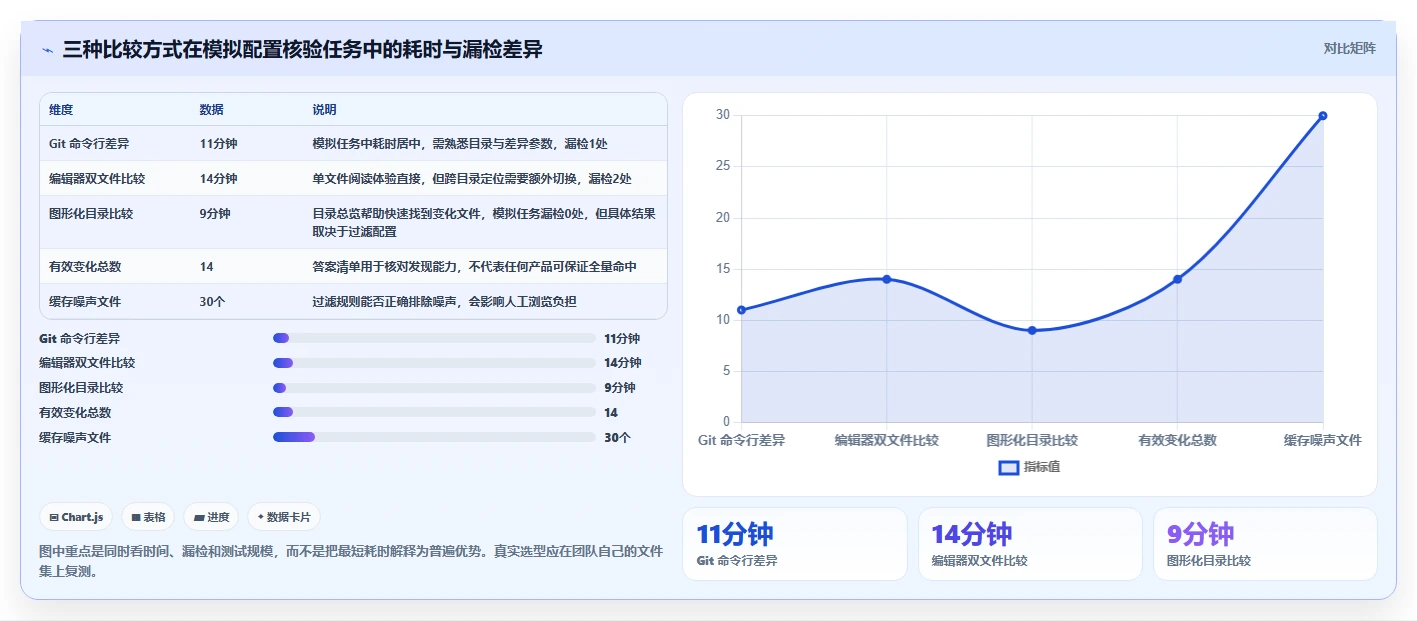The image size is (1417, 621).
Task: Click the 9分钟 cell in the table
Action: point(215,214)
